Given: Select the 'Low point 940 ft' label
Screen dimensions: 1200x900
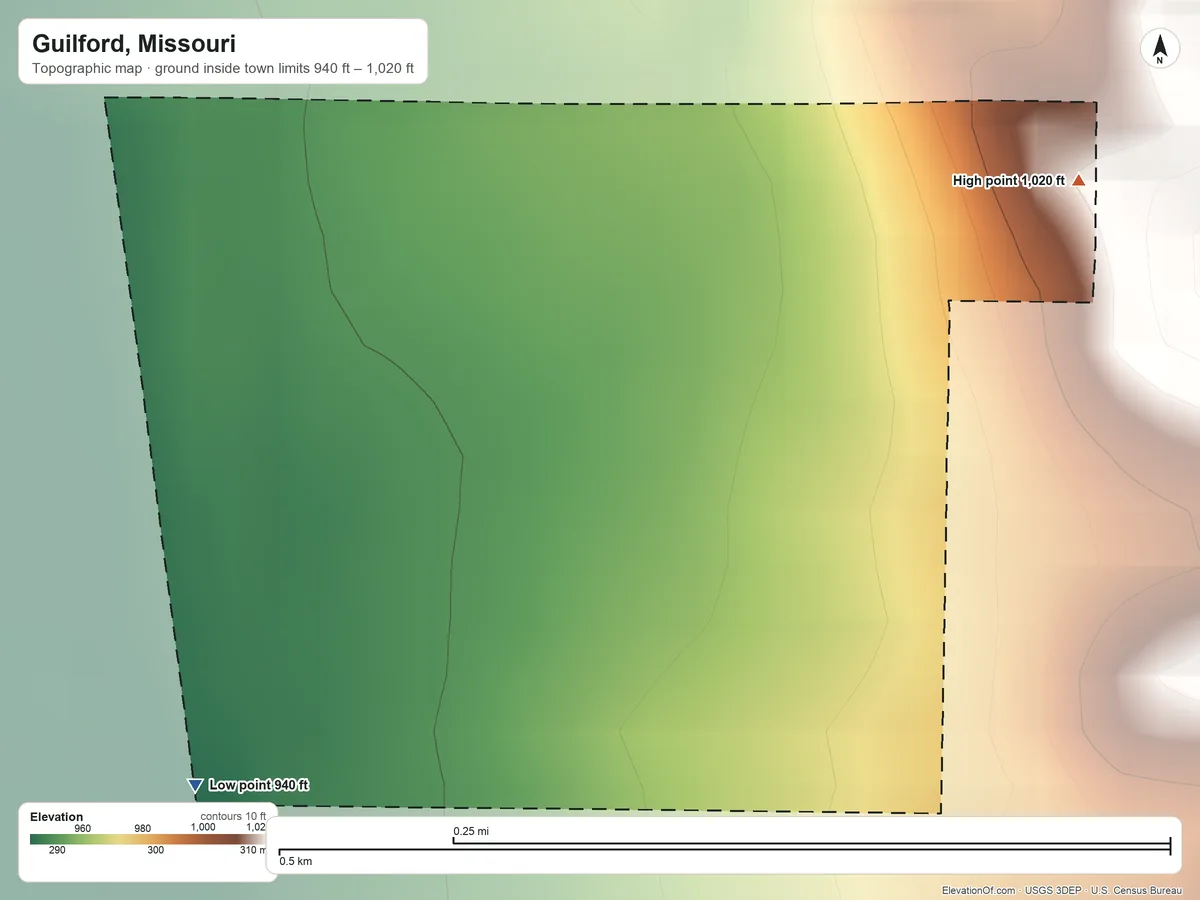Looking at the screenshot, I should (259, 785).
